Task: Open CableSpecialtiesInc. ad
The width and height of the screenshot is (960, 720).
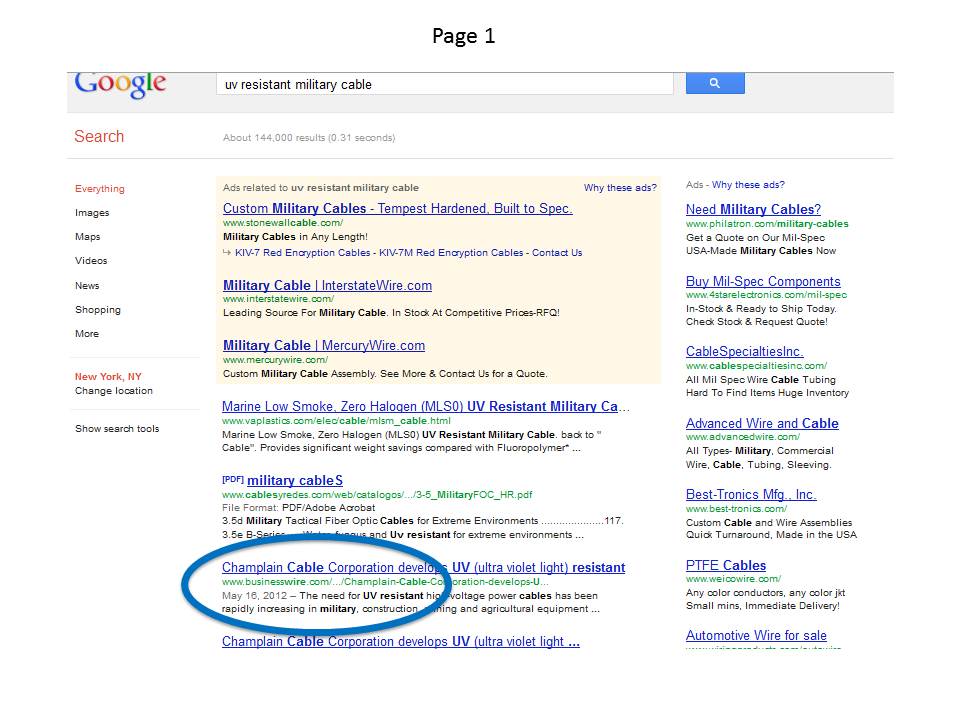Action: tap(744, 352)
